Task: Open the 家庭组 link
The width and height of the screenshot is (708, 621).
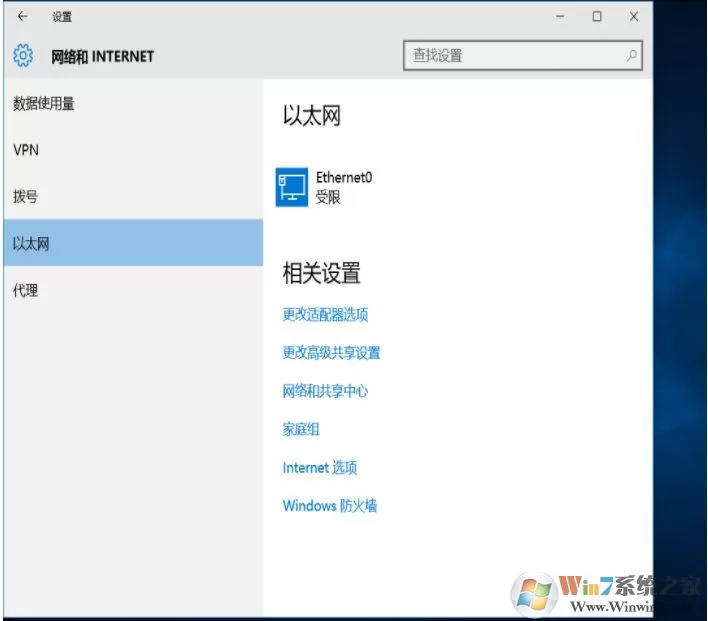Action: click(x=301, y=429)
